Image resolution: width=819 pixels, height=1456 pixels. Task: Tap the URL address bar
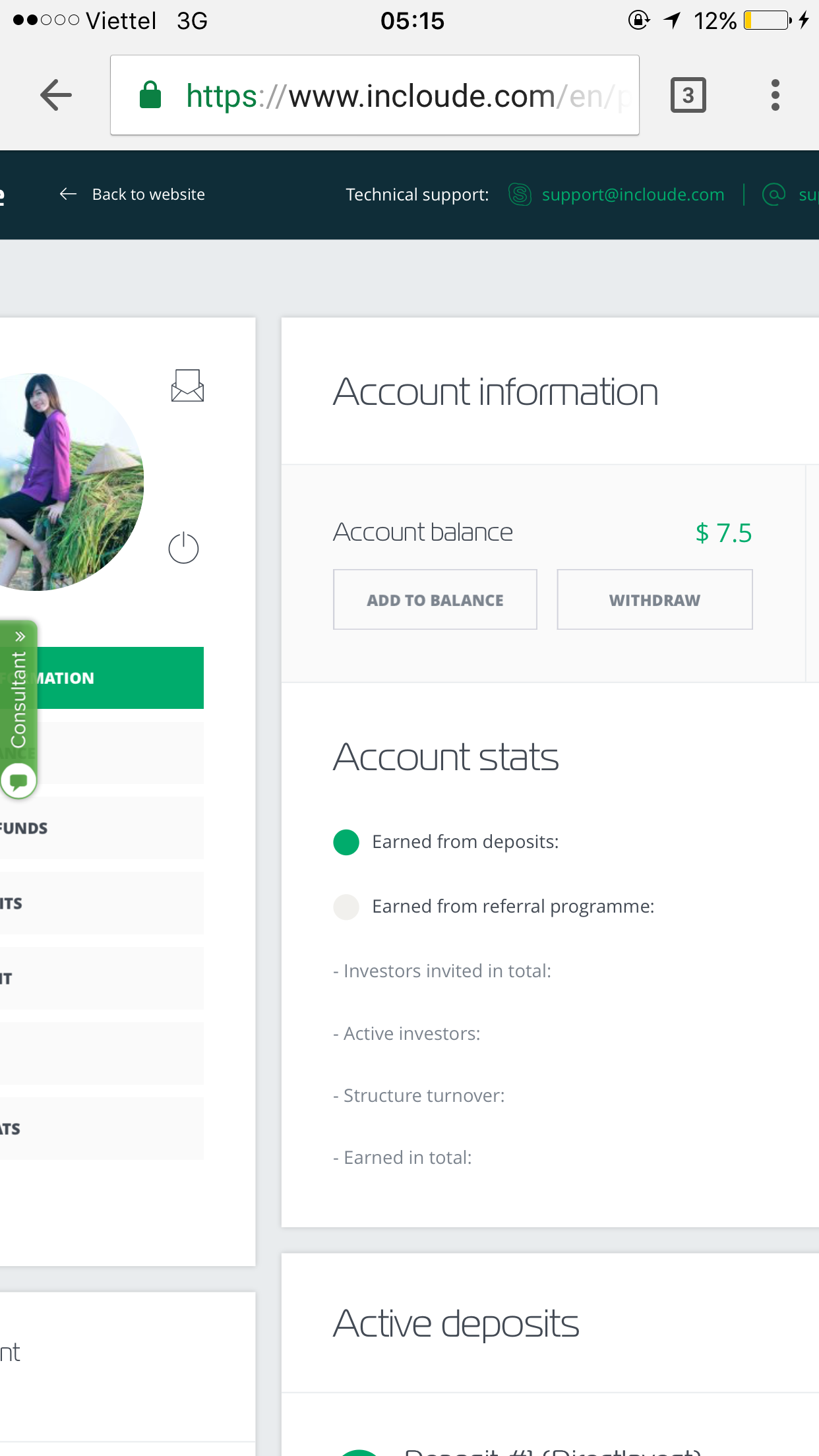coord(396,96)
